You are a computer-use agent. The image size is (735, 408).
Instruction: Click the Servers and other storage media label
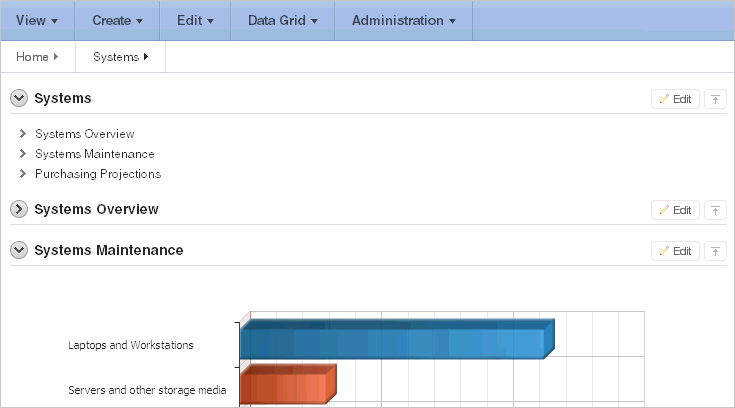click(x=147, y=390)
